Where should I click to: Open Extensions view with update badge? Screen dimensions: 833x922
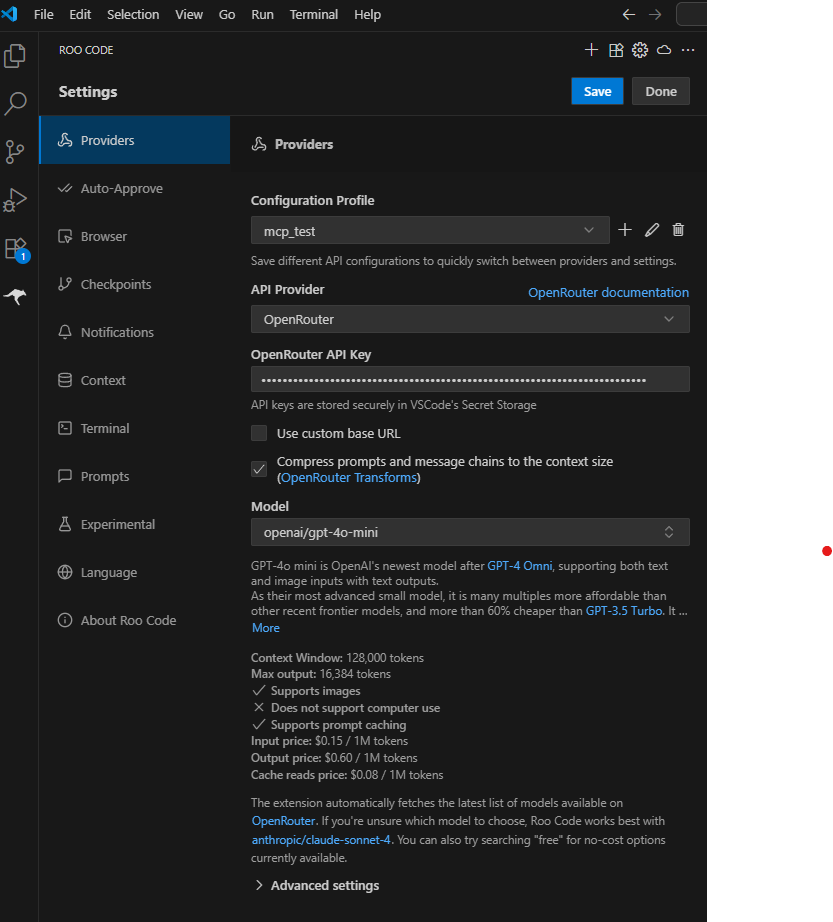pos(16,249)
